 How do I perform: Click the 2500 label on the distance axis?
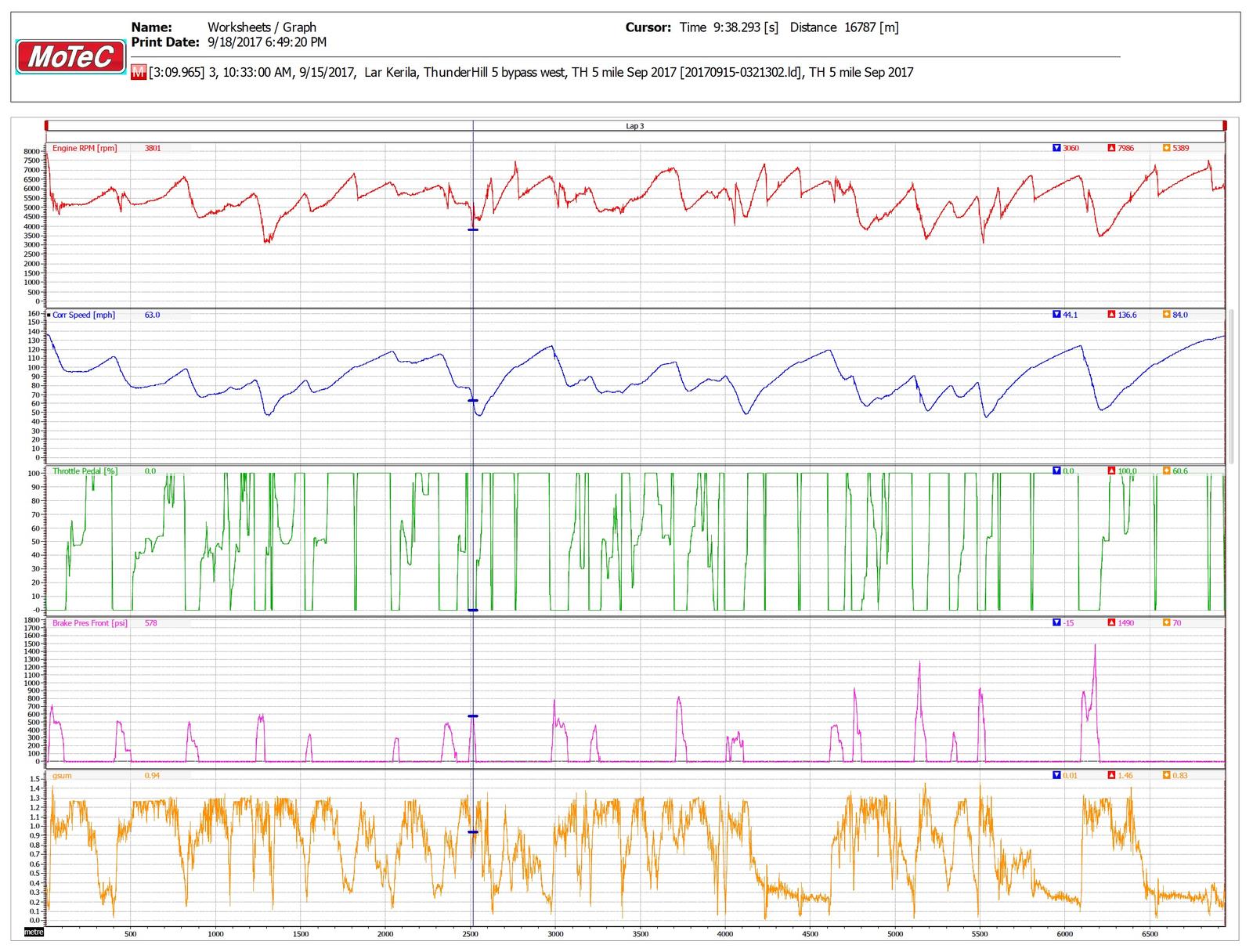pos(470,934)
